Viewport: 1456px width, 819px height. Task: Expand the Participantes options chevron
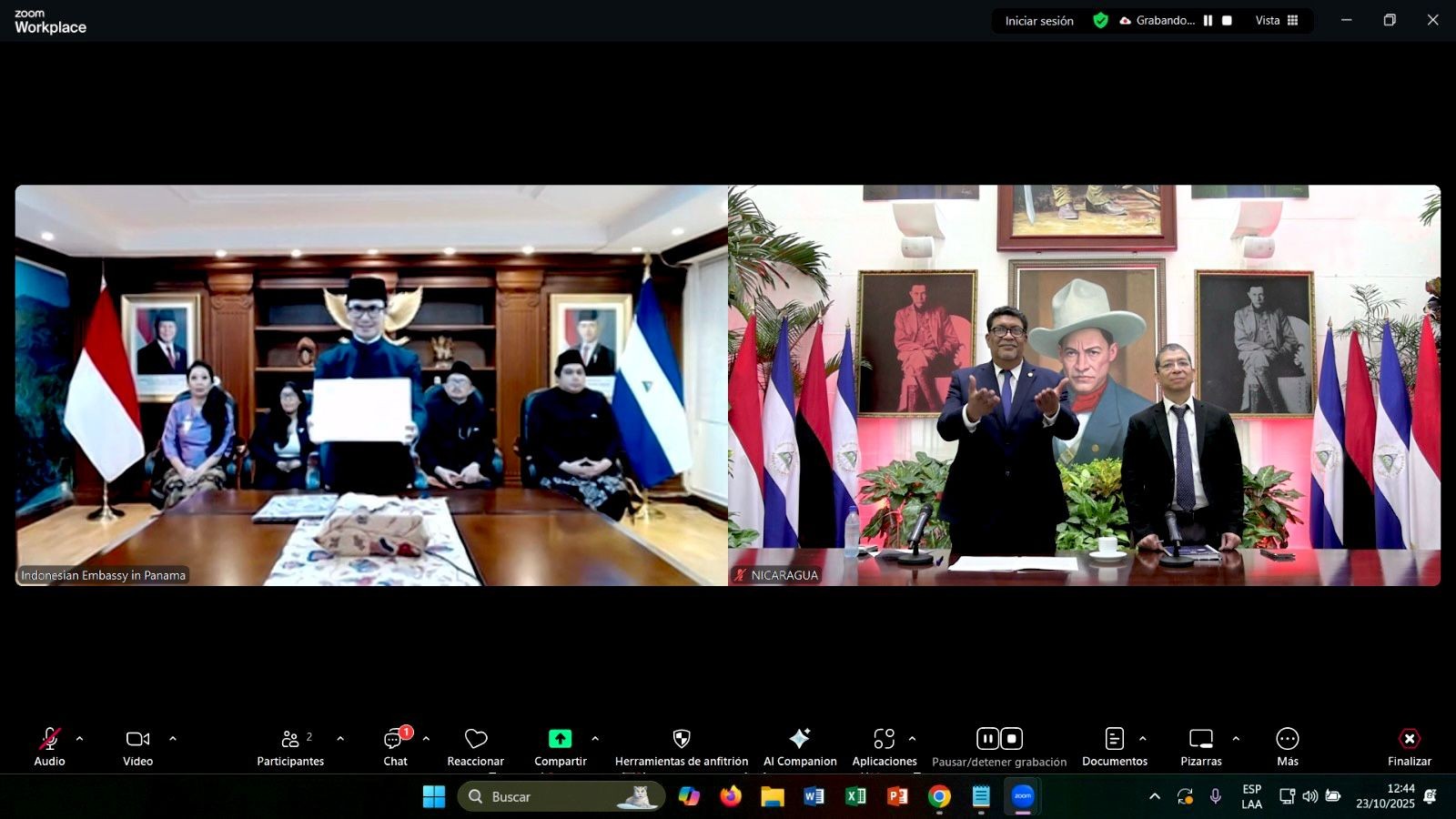tap(340, 739)
